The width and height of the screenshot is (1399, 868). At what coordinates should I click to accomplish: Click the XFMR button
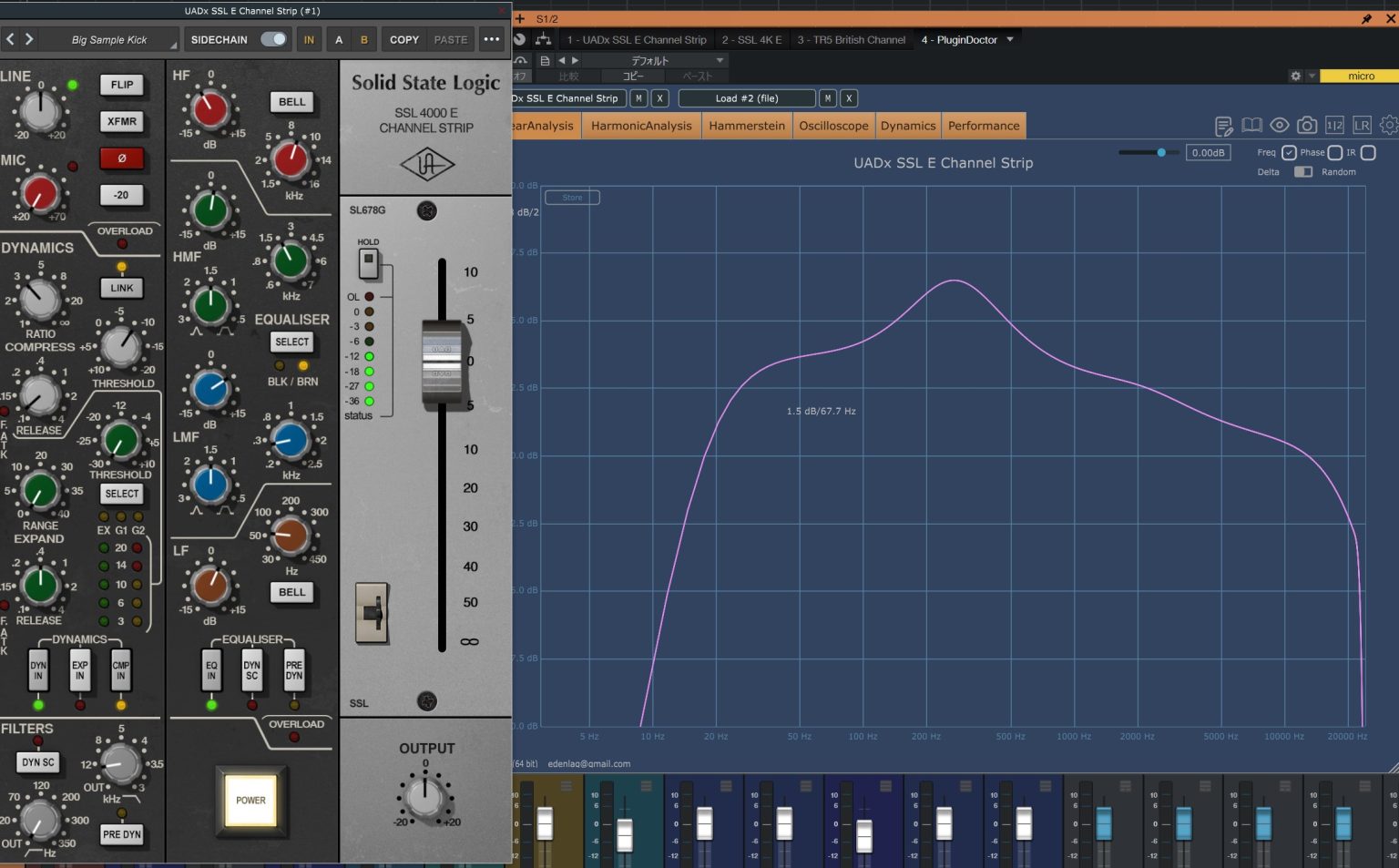(121, 121)
